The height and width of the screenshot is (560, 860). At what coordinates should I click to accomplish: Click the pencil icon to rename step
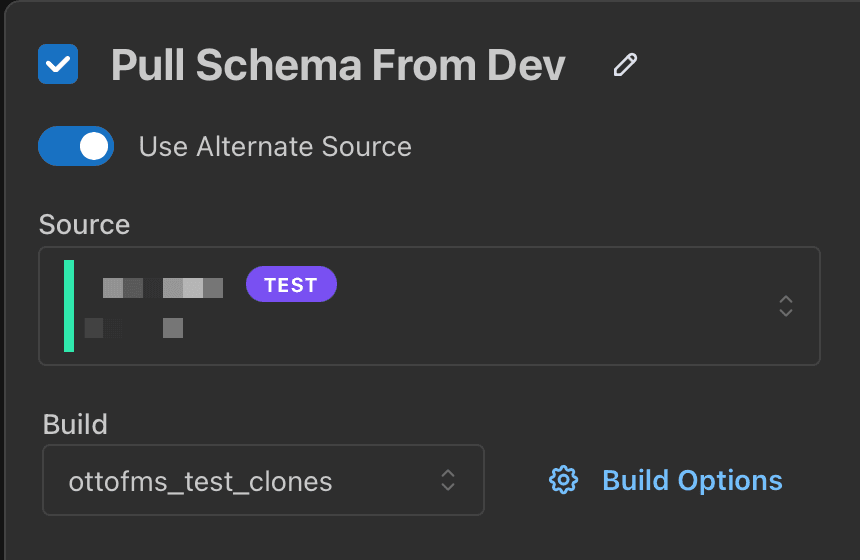point(626,66)
